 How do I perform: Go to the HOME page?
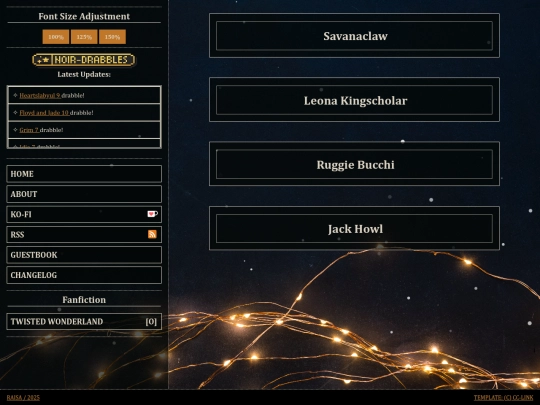point(84,174)
